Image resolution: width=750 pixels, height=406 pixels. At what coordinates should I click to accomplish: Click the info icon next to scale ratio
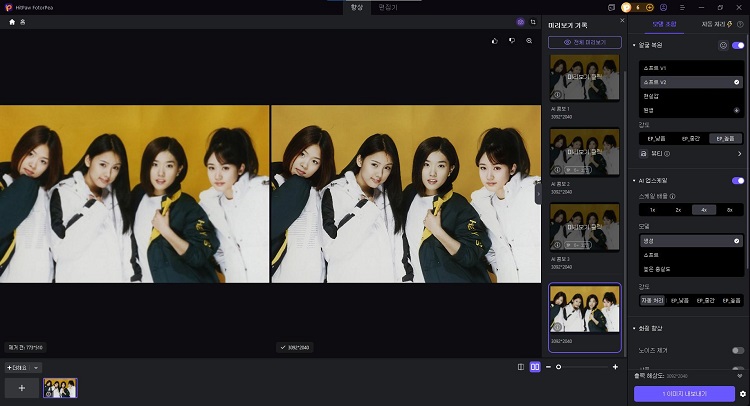[673, 196]
